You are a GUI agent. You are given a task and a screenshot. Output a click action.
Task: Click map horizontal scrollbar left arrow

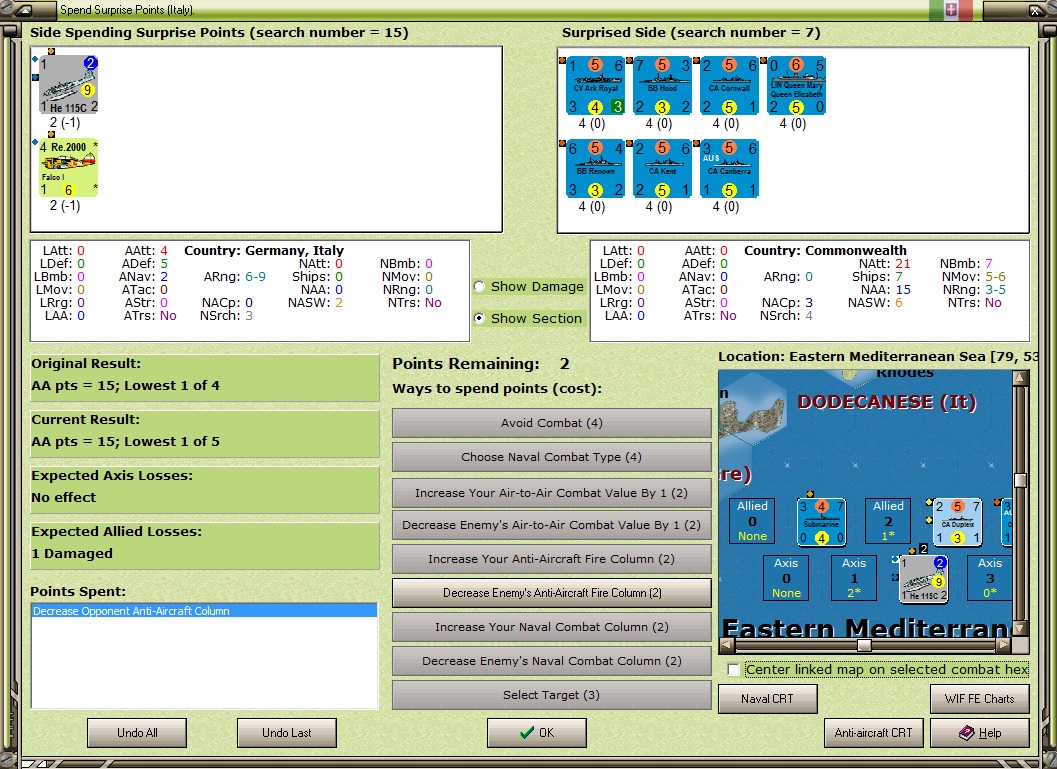pos(727,645)
